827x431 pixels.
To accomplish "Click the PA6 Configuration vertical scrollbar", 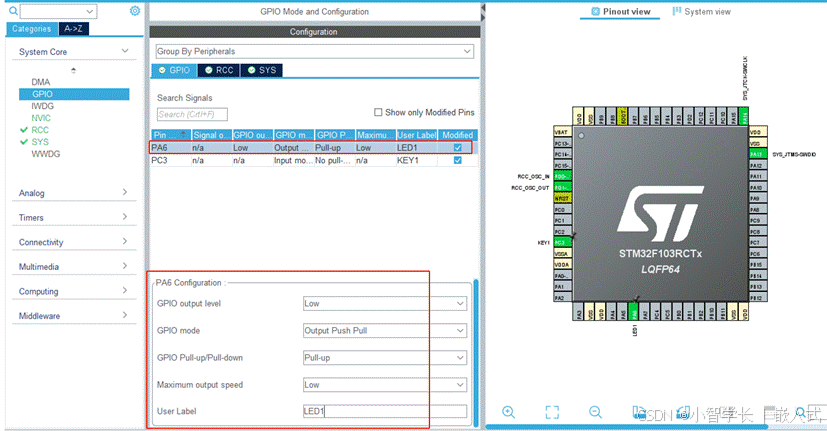I will click(476, 353).
